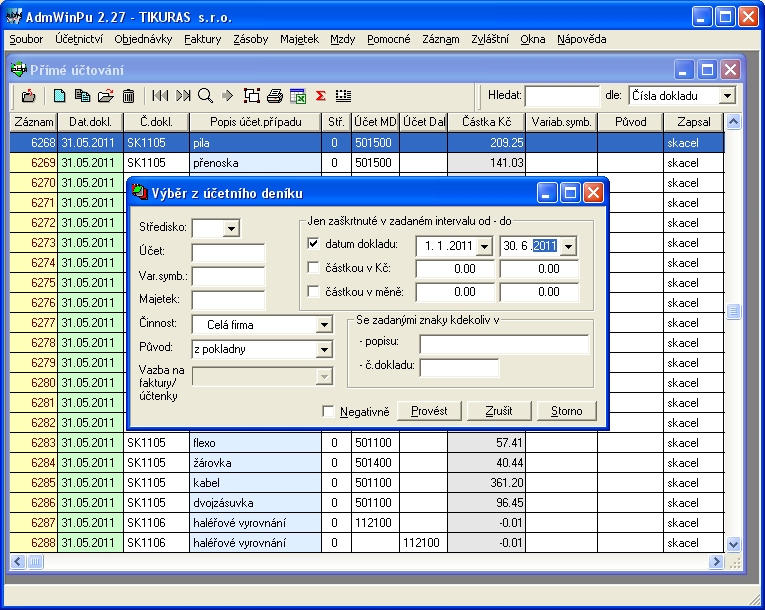Click the Provést button
The width and height of the screenshot is (765, 610).
[429, 411]
